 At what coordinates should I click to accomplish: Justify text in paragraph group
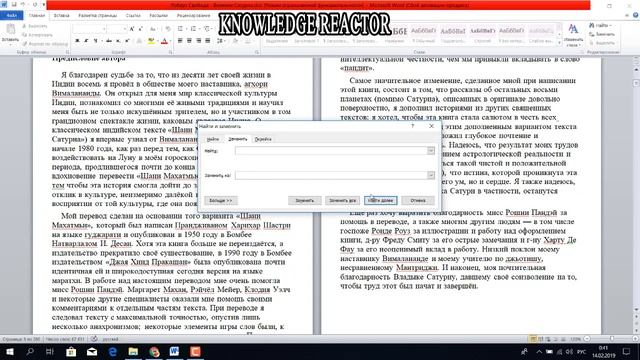[x=208, y=41]
